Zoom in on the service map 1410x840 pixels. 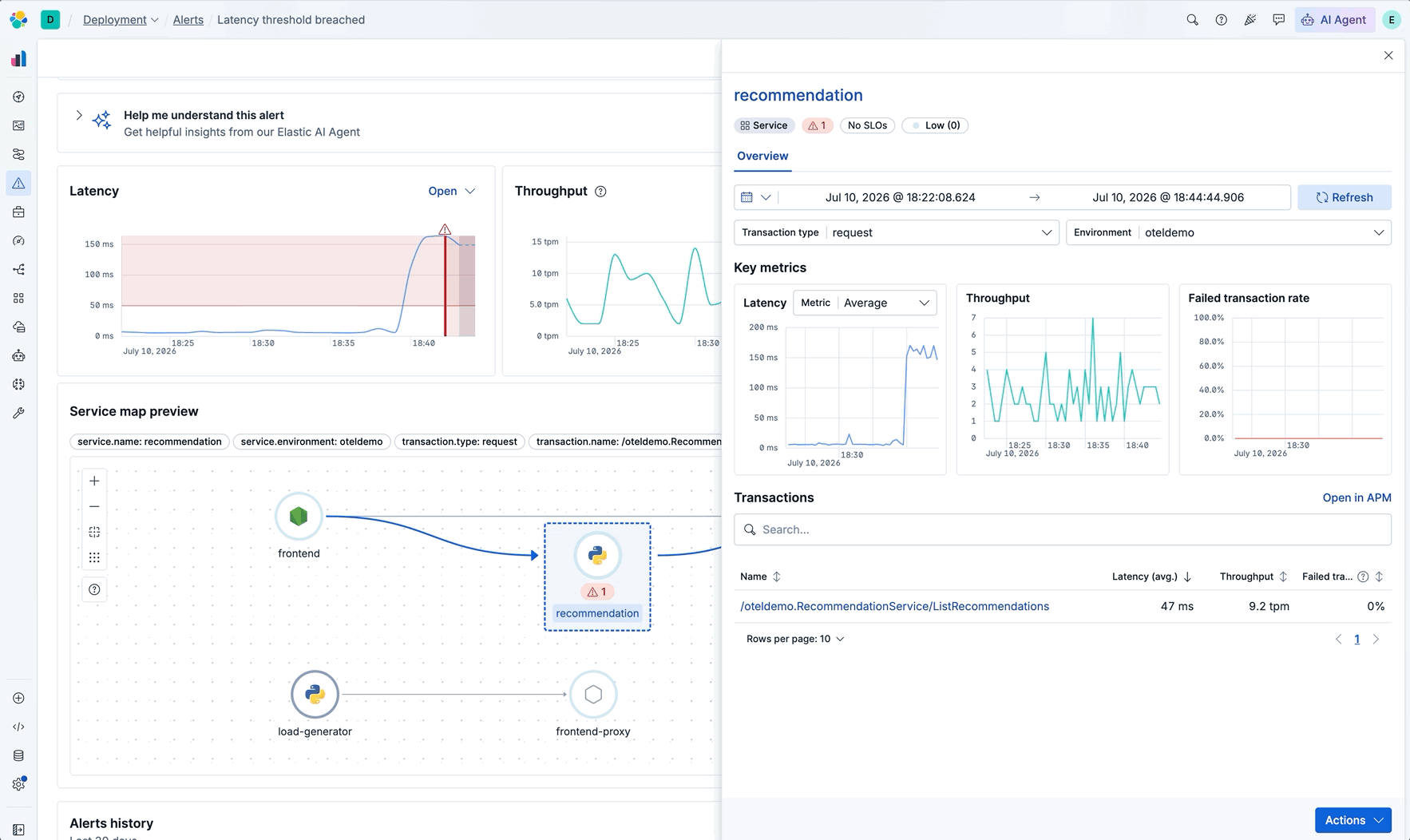[x=94, y=481]
